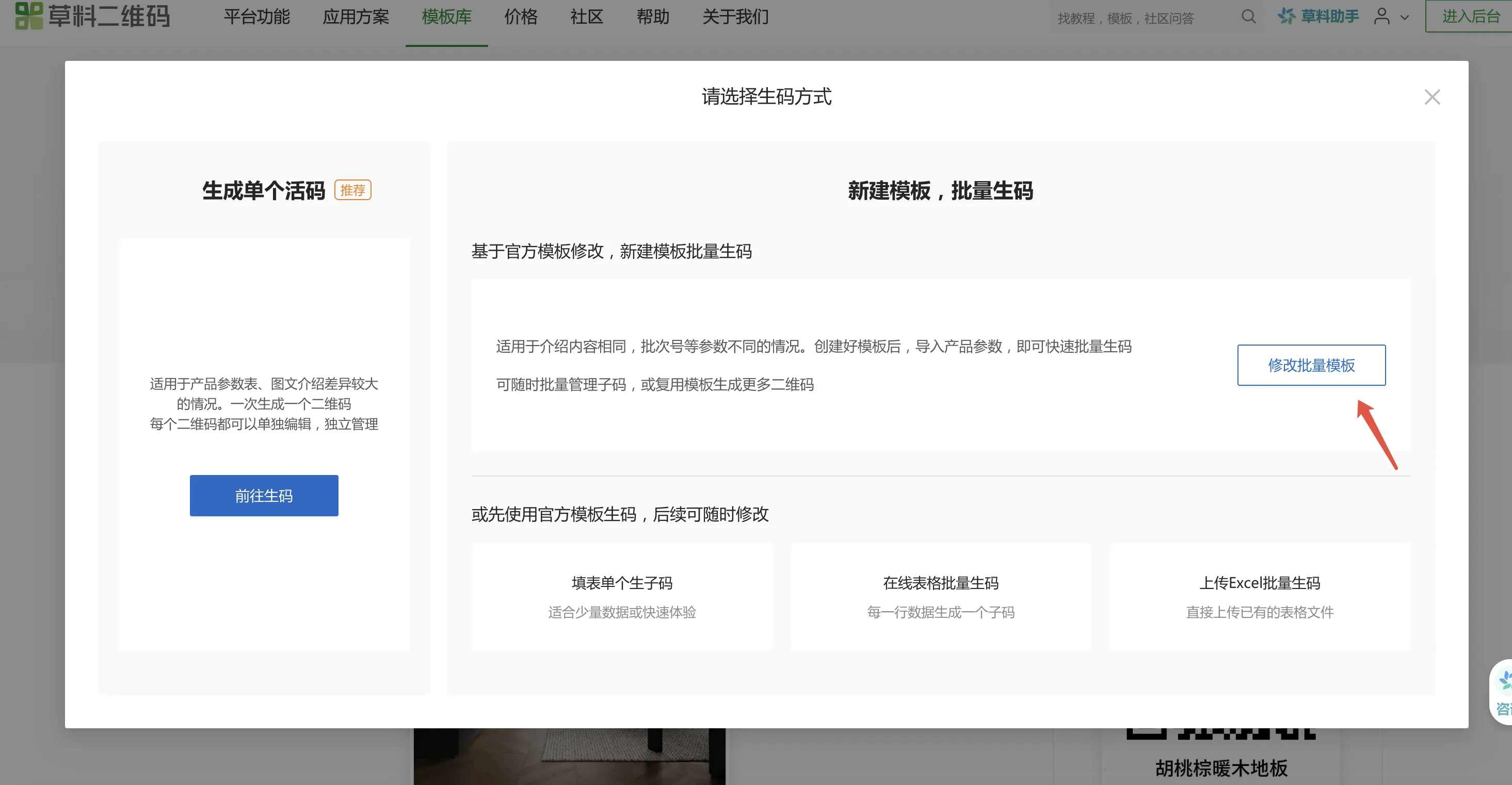This screenshot has width=1512, height=785.
Task: Select the 在线表格批量生码 card
Action: pyautogui.click(x=941, y=596)
